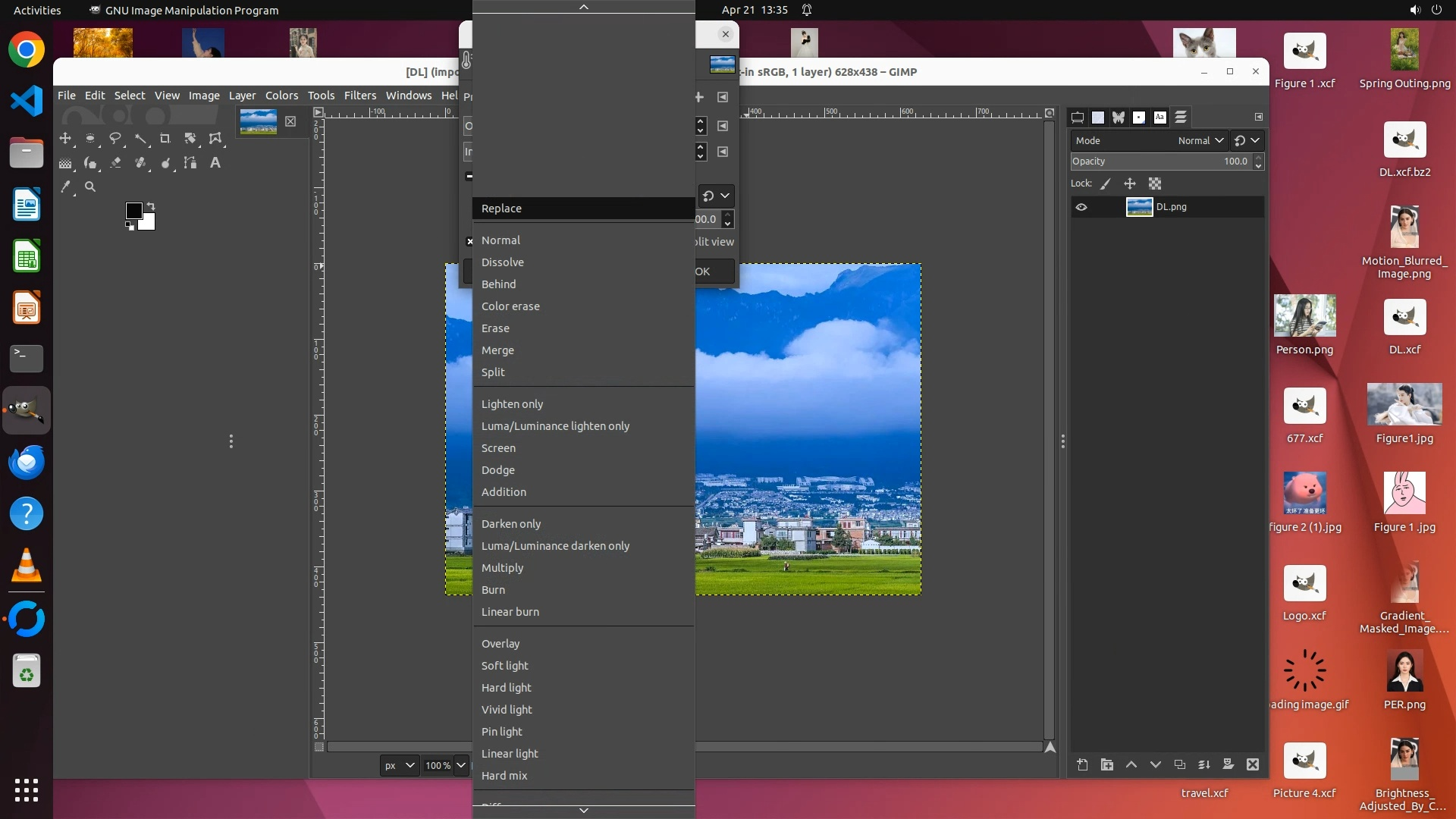Toggle lock pixels brush icon

click(x=1106, y=184)
